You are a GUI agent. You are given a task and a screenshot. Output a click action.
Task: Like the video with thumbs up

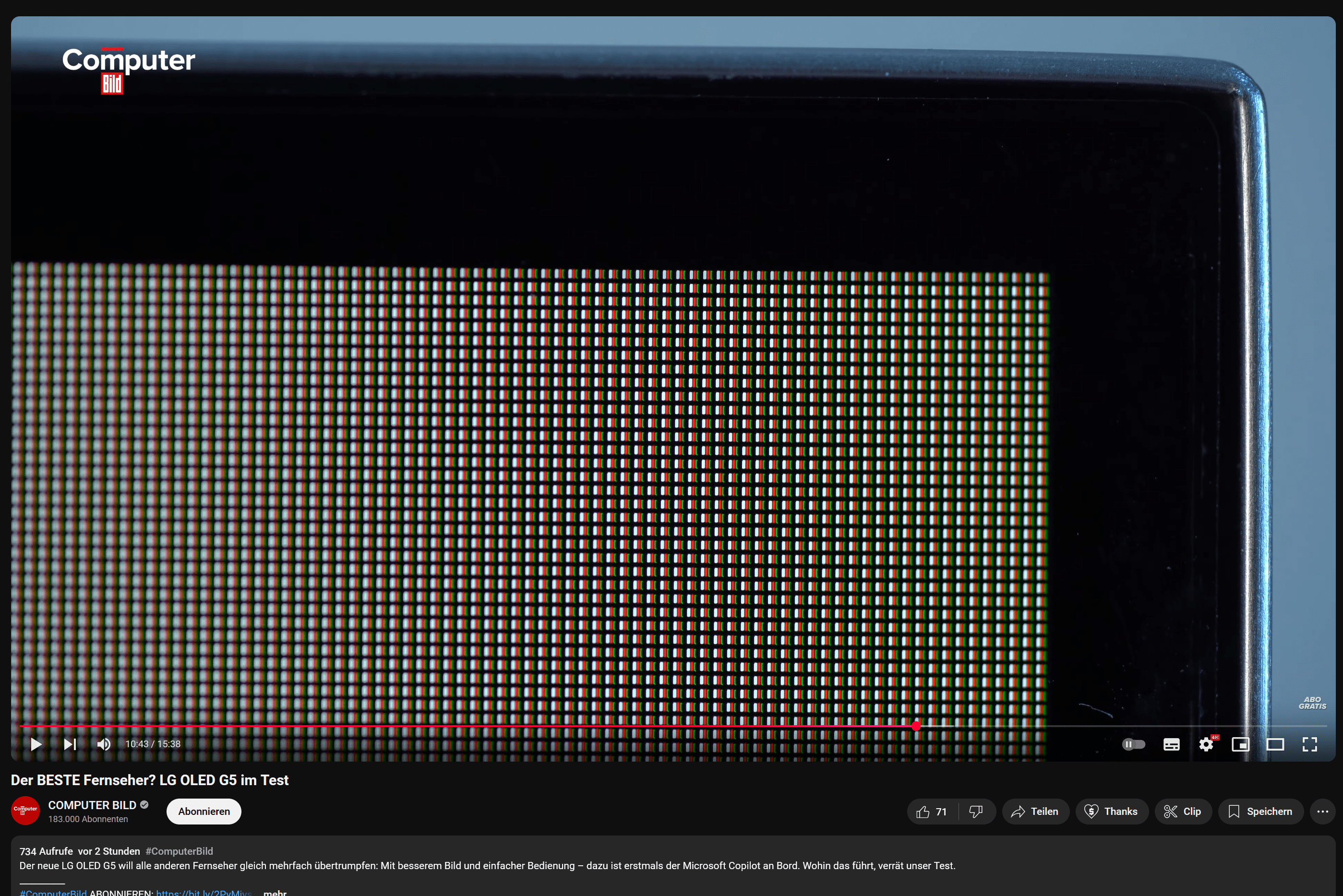point(932,812)
